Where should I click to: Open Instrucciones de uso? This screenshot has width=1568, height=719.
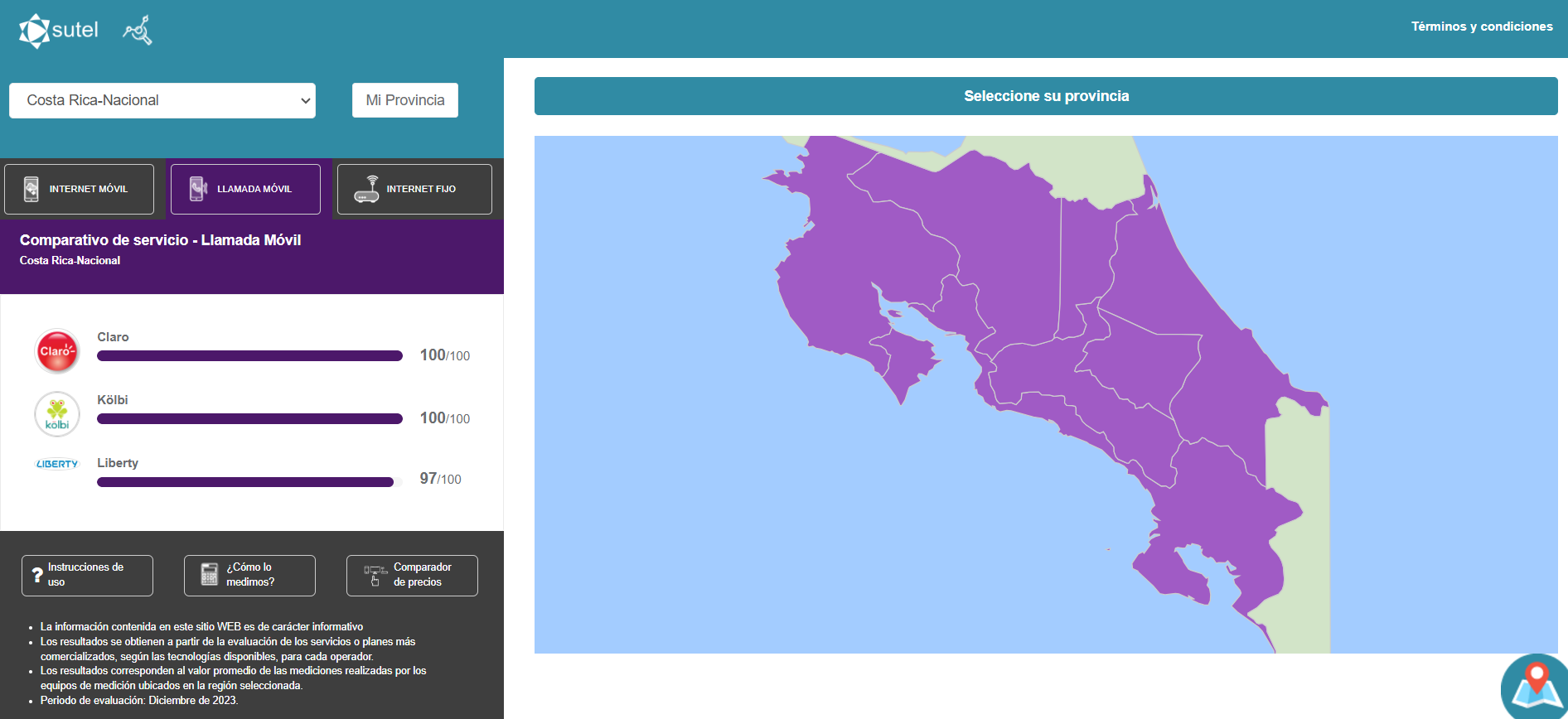pyautogui.click(x=87, y=575)
